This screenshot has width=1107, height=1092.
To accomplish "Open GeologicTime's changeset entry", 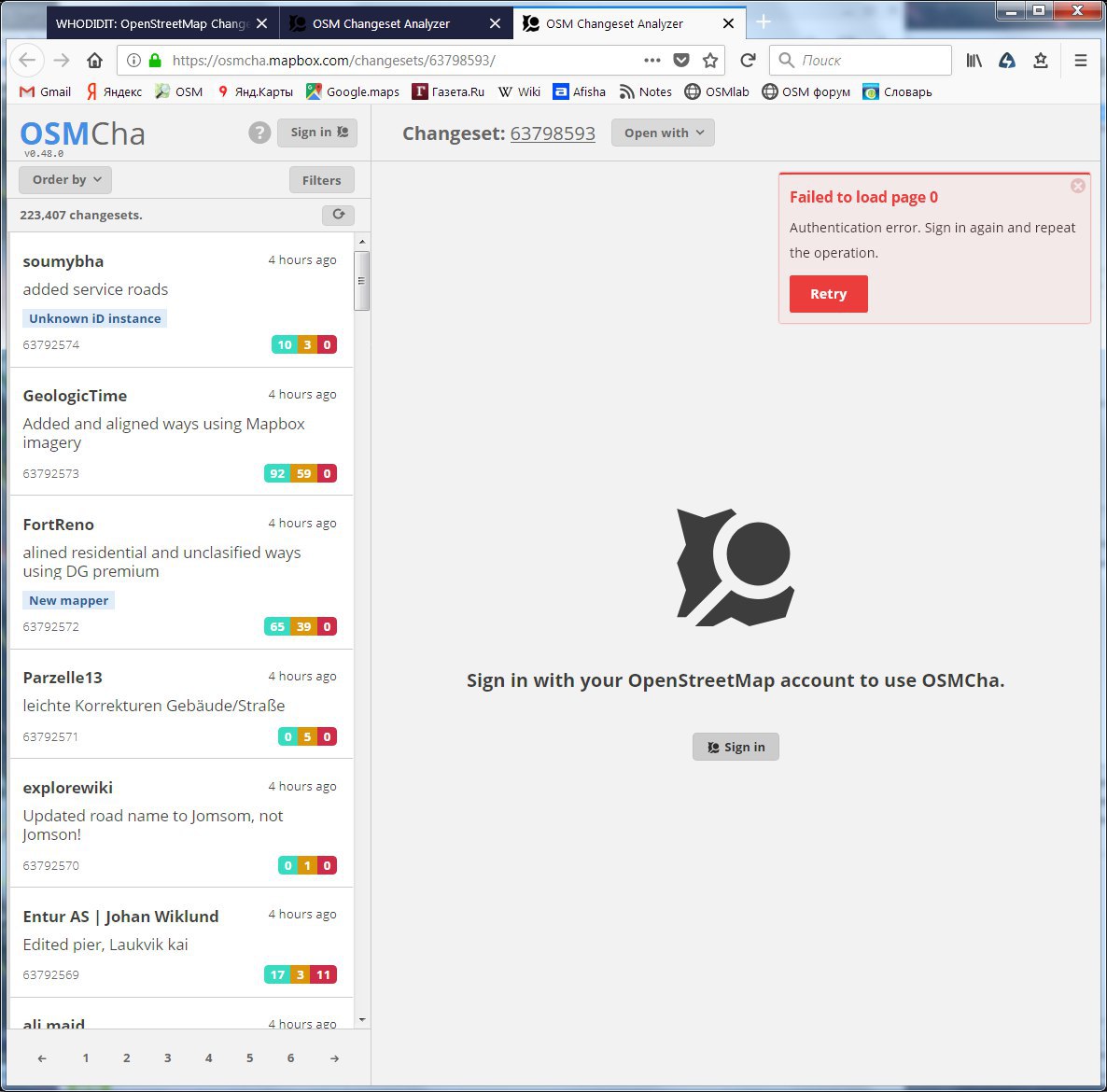I will (x=181, y=431).
